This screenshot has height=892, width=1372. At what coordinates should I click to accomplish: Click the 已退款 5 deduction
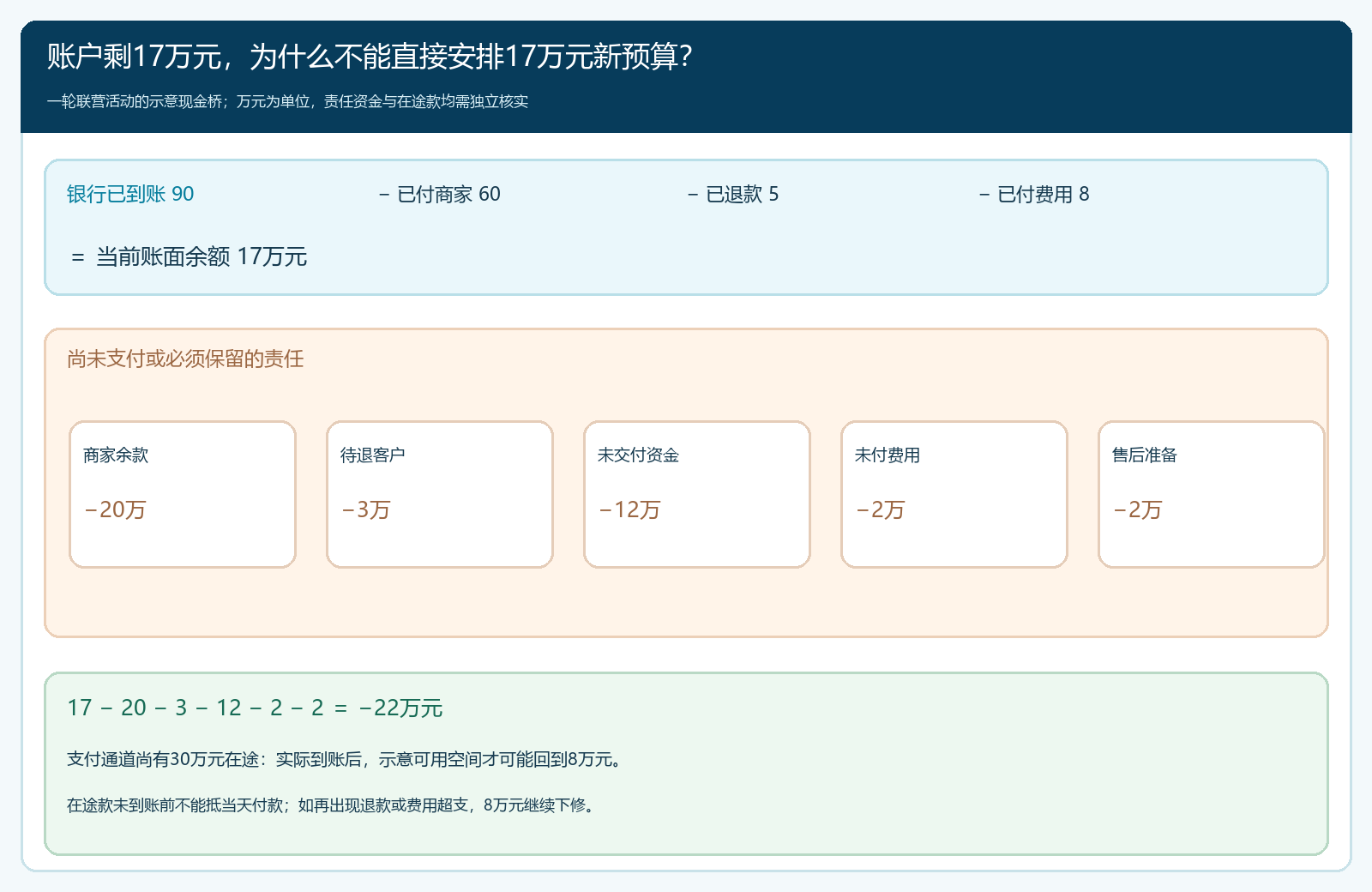tap(733, 194)
